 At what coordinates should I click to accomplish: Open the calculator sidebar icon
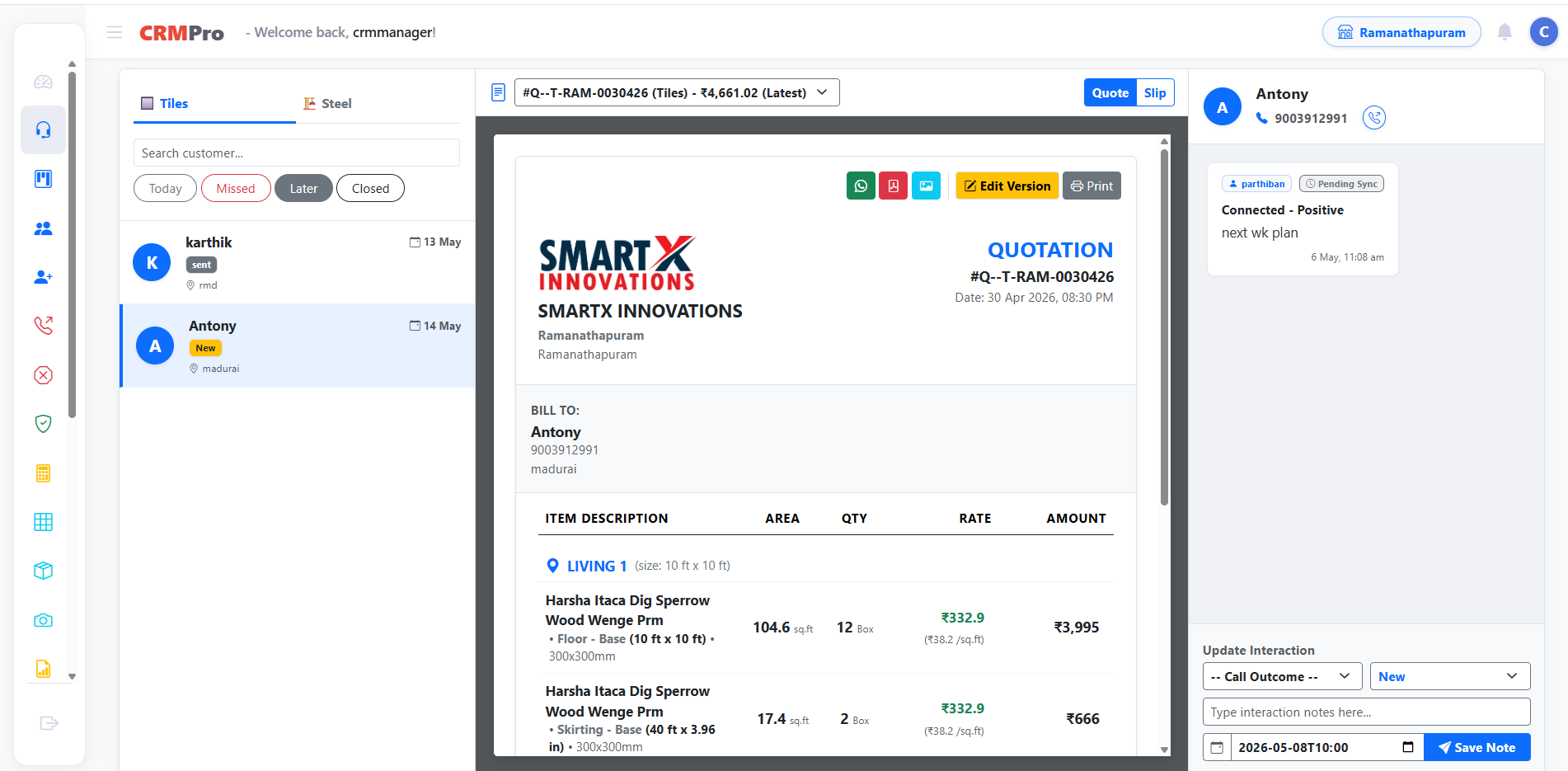(x=44, y=473)
